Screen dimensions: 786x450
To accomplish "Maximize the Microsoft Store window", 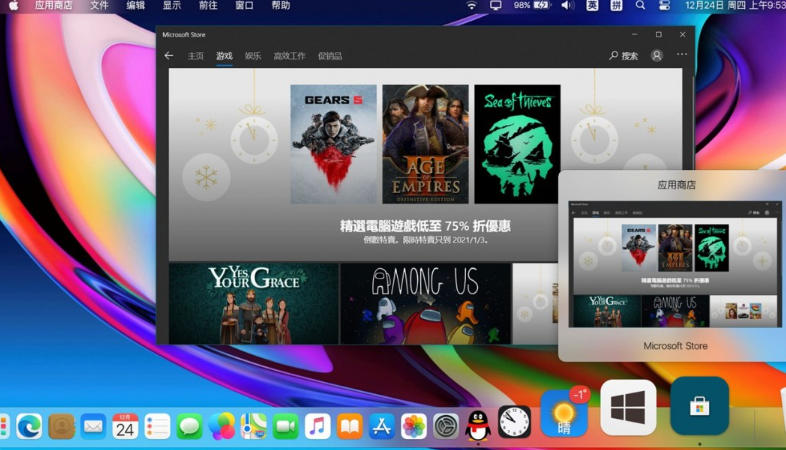I will pos(659,35).
